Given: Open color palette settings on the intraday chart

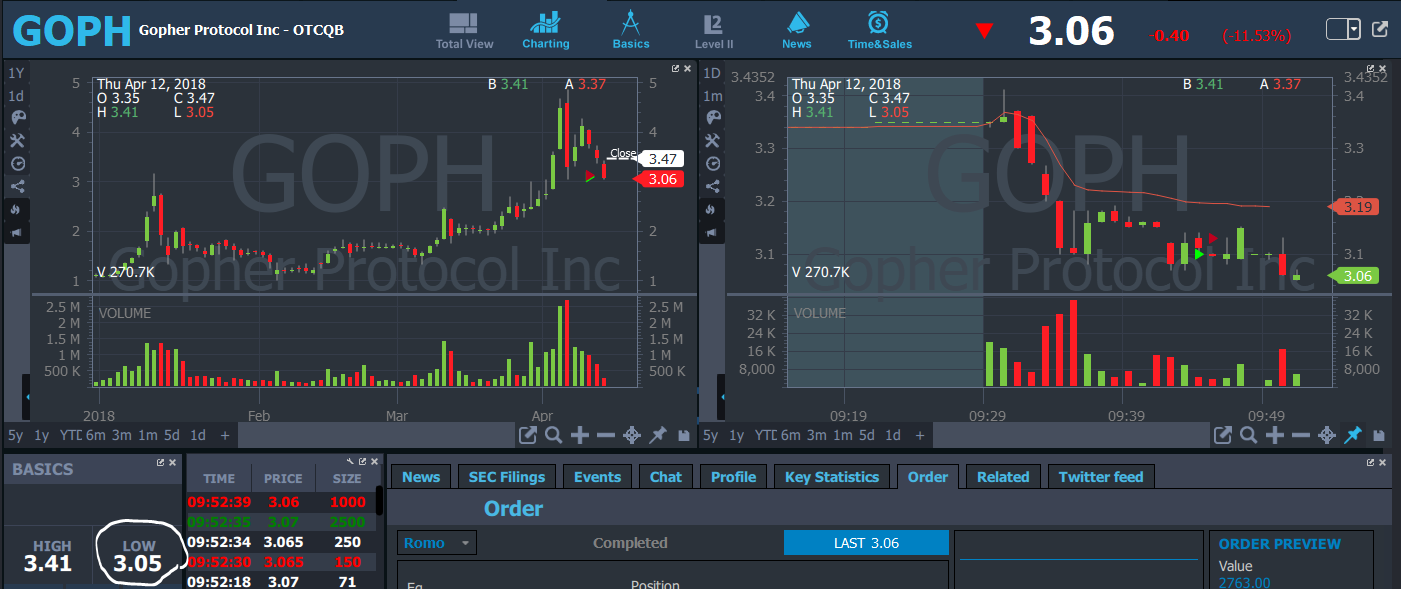Looking at the screenshot, I should pyautogui.click(x=712, y=118).
